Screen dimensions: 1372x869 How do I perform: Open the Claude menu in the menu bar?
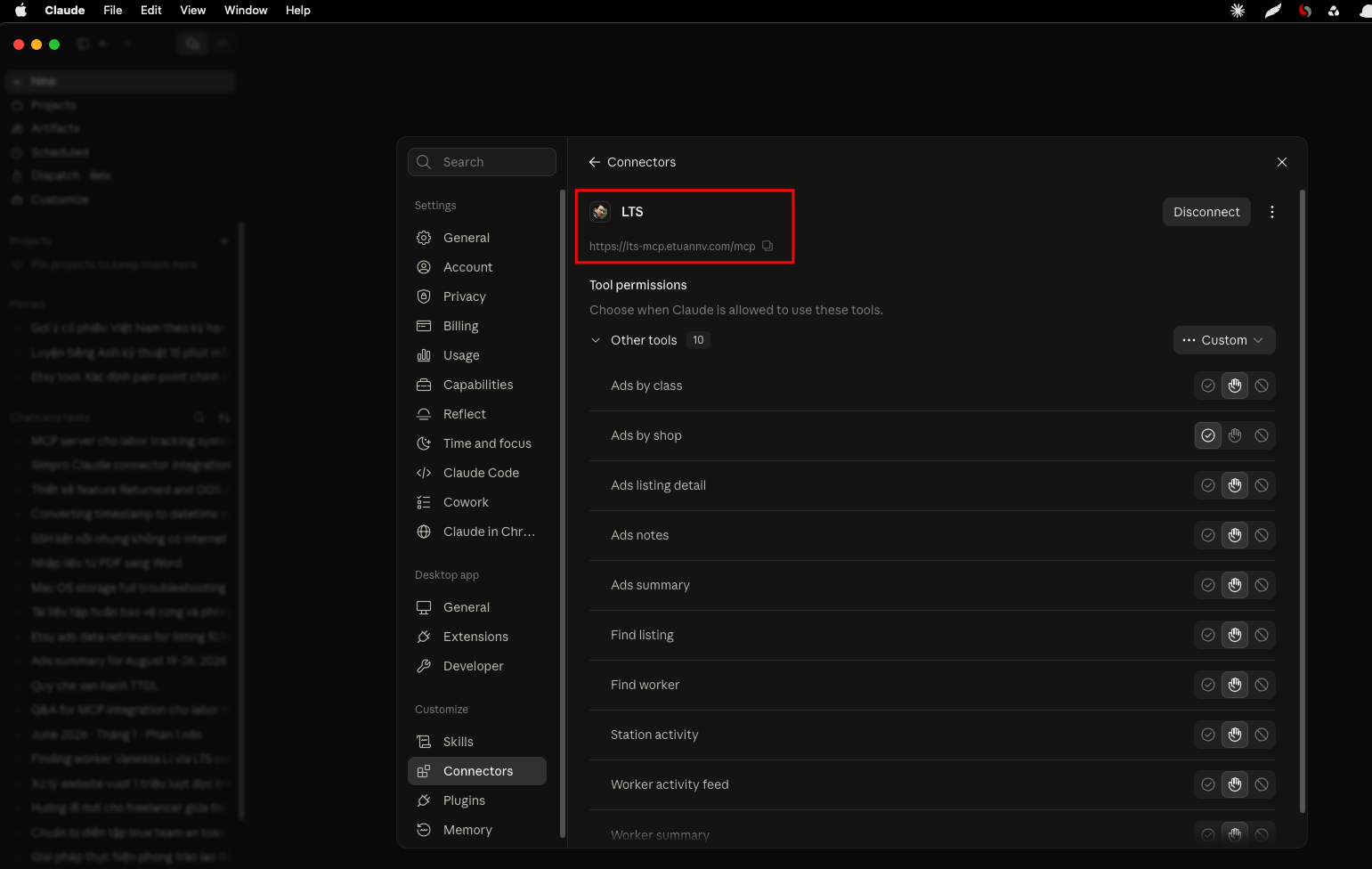tap(65, 11)
